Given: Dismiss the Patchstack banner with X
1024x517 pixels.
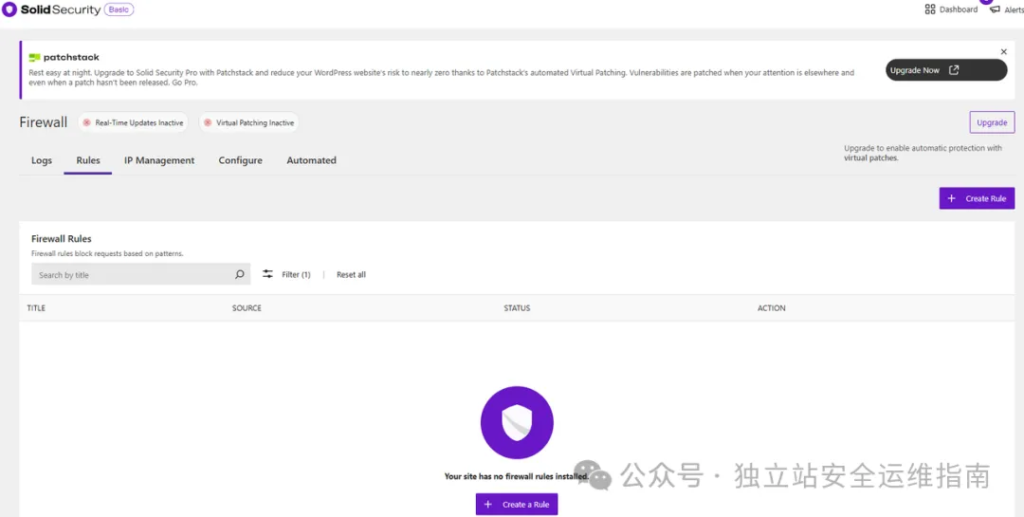Looking at the screenshot, I should pos(1004,52).
